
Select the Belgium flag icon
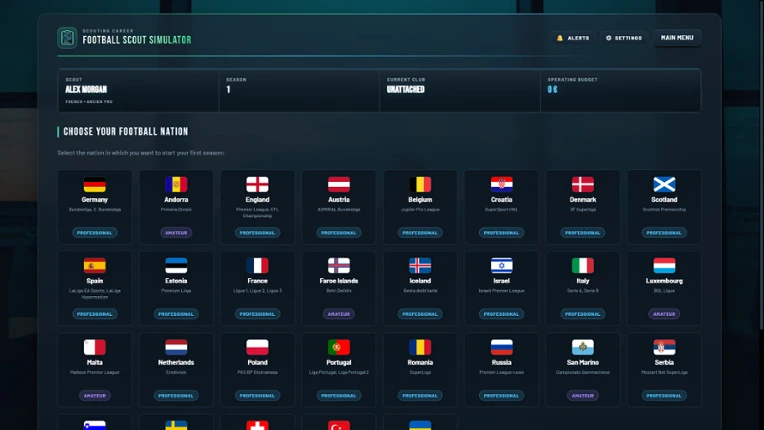pos(420,185)
